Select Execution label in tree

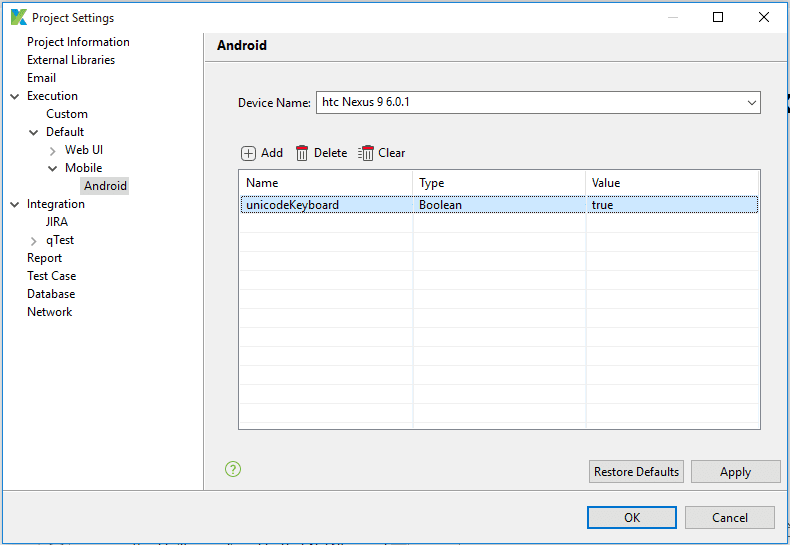click(x=52, y=96)
